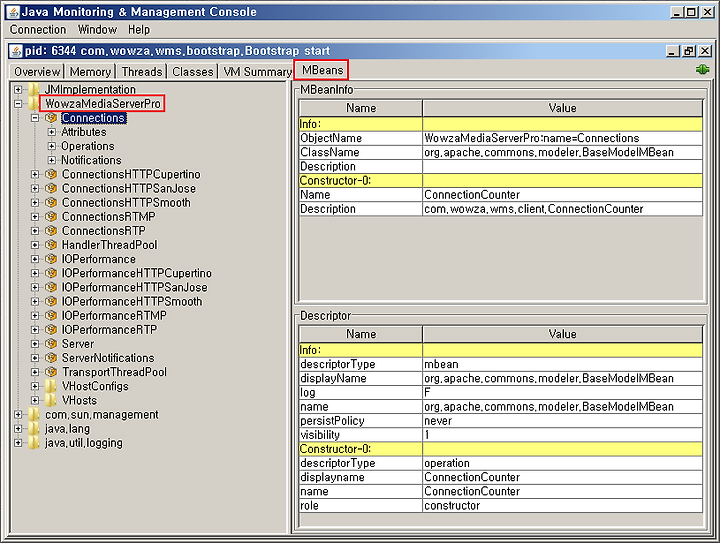Image resolution: width=720 pixels, height=543 pixels.
Task: Click the ConnectionsRTMP bean icon
Action: pos(51,217)
